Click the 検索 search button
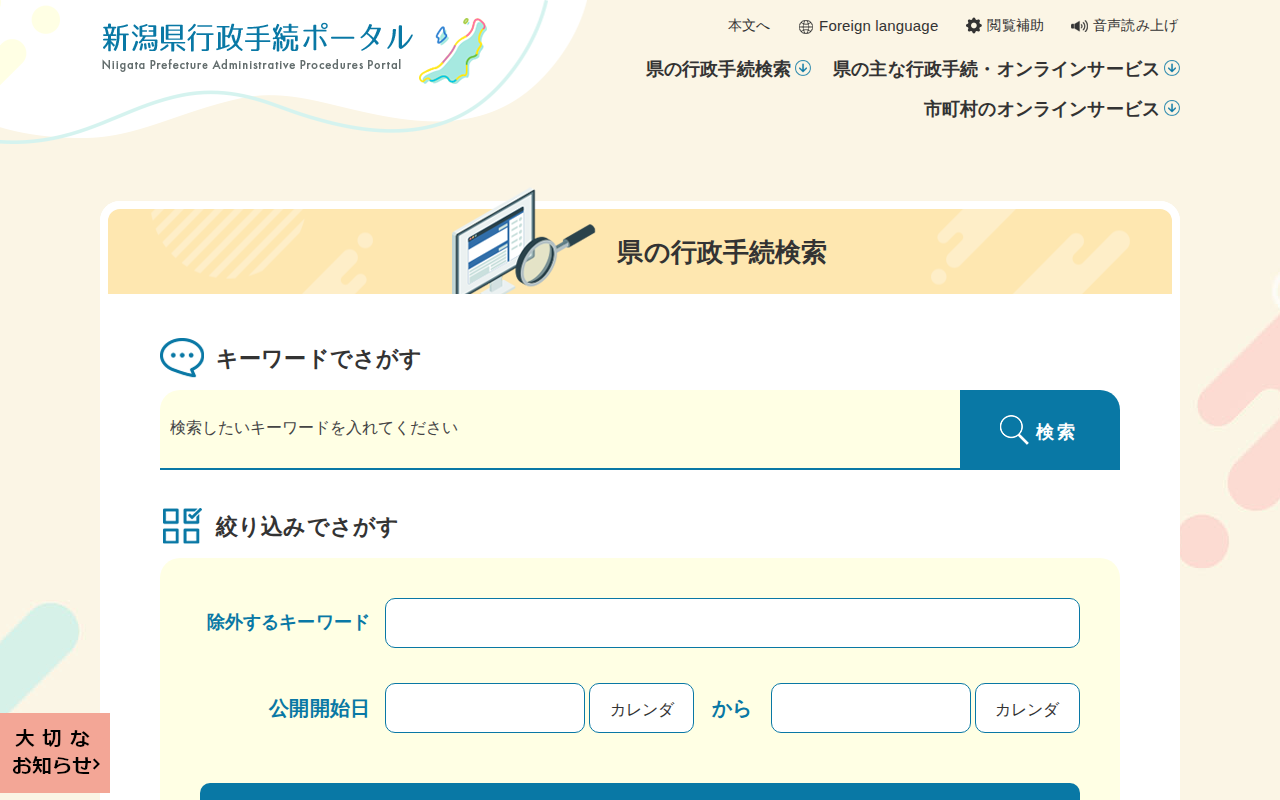The width and height of the screenshot is (1280, 800). (x=1040, y=430)
